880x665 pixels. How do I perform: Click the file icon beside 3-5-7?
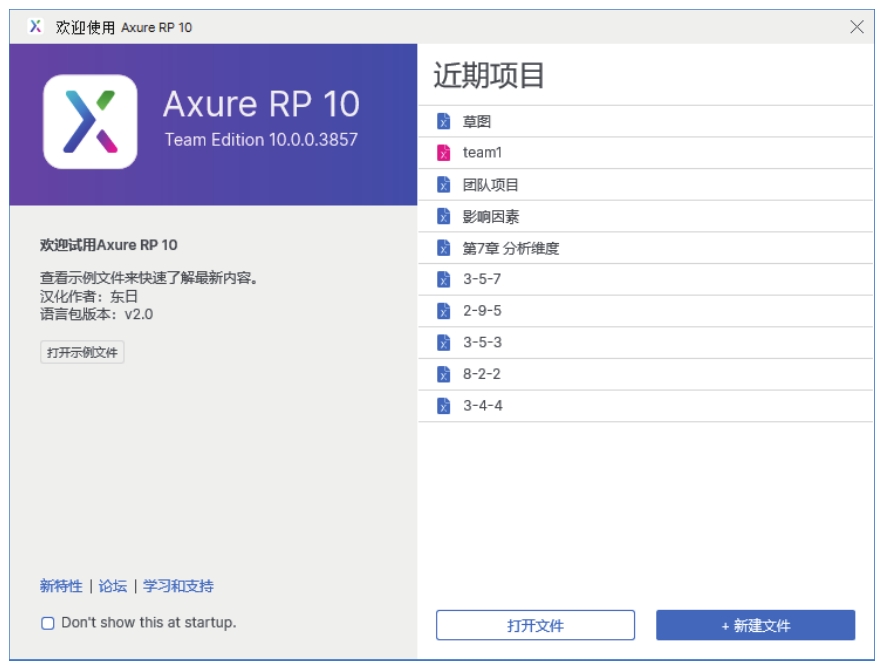pos(444,279)
